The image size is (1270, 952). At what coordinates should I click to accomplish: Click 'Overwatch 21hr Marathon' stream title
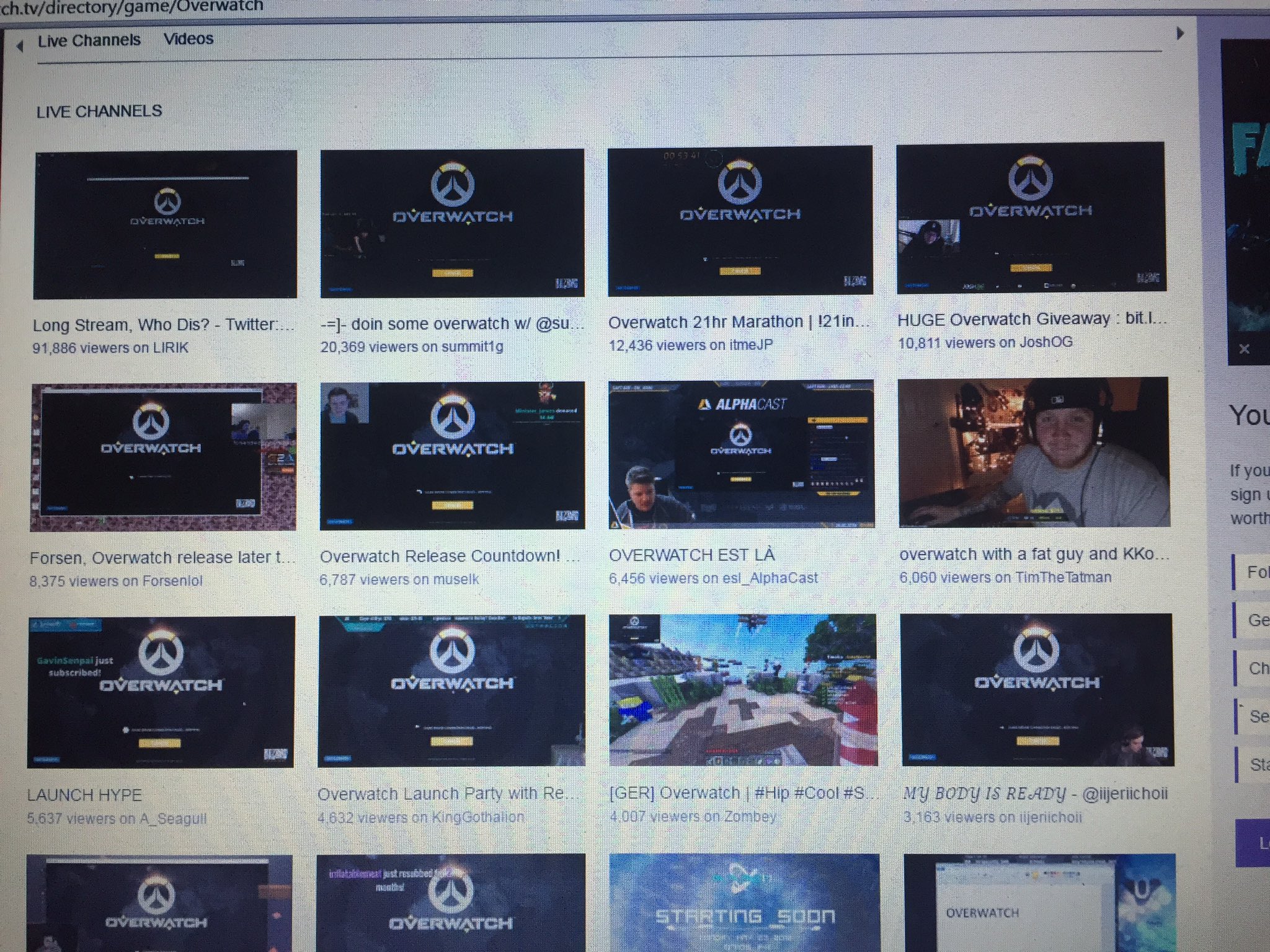pos(739,322)
